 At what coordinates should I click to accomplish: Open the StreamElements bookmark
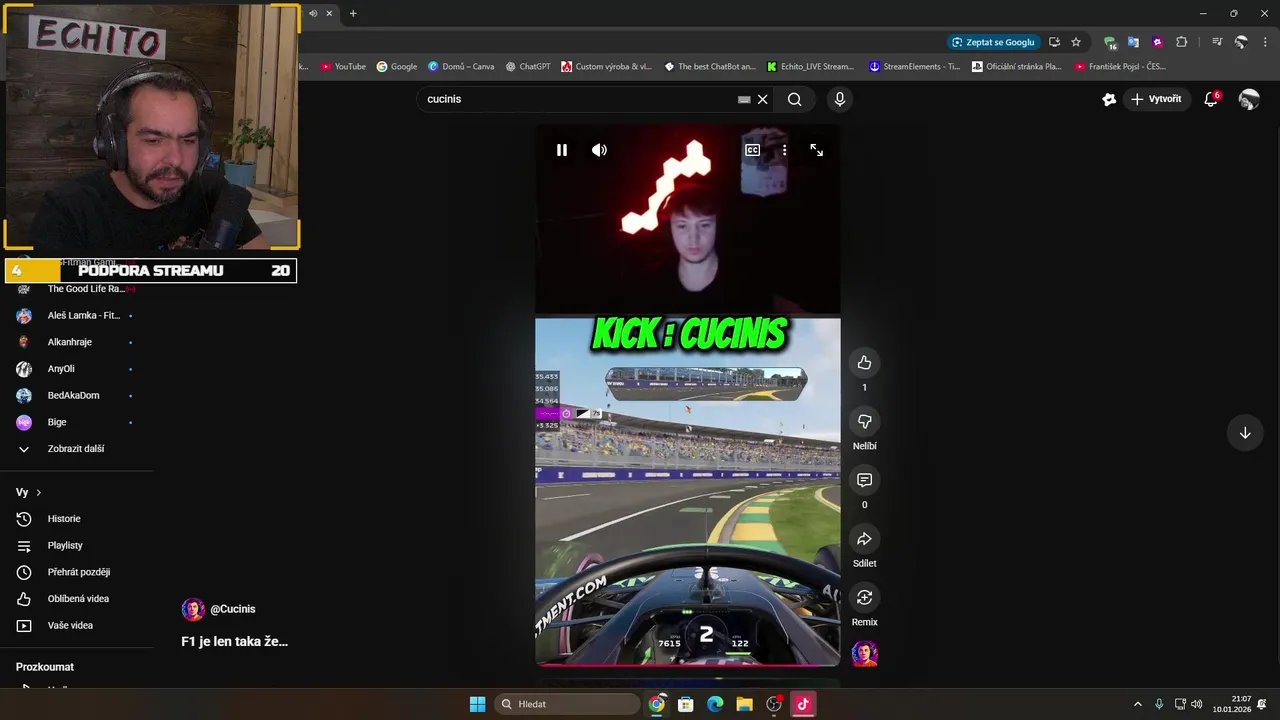914,67
